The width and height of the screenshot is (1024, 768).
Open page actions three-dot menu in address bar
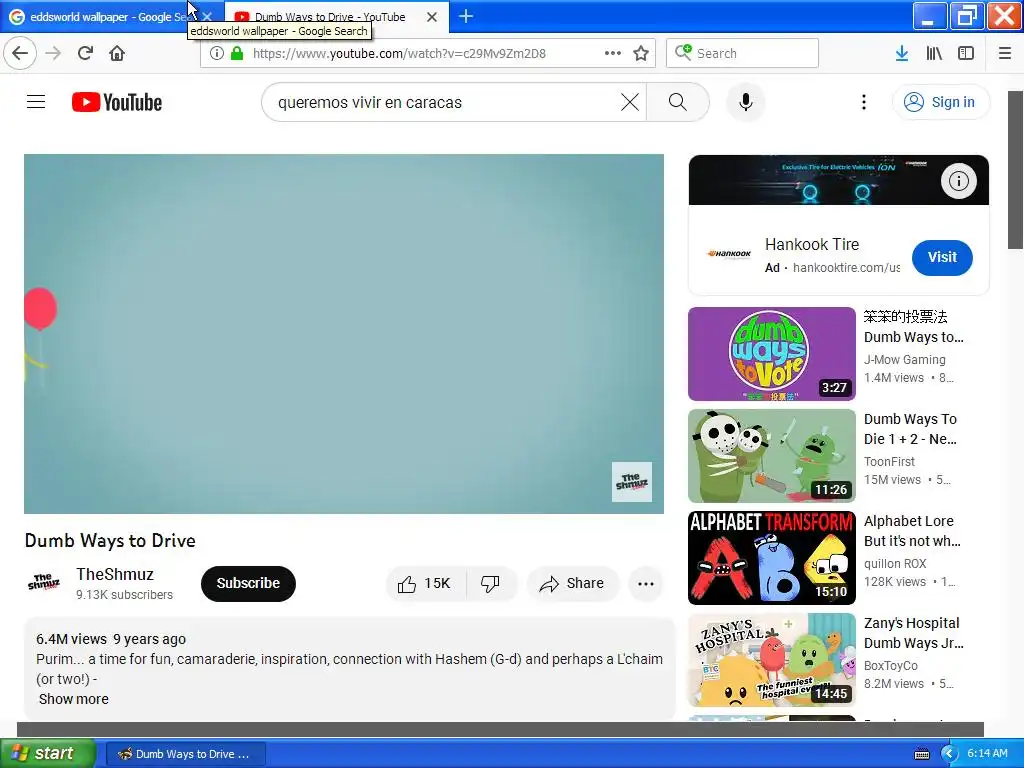point(613,53)
